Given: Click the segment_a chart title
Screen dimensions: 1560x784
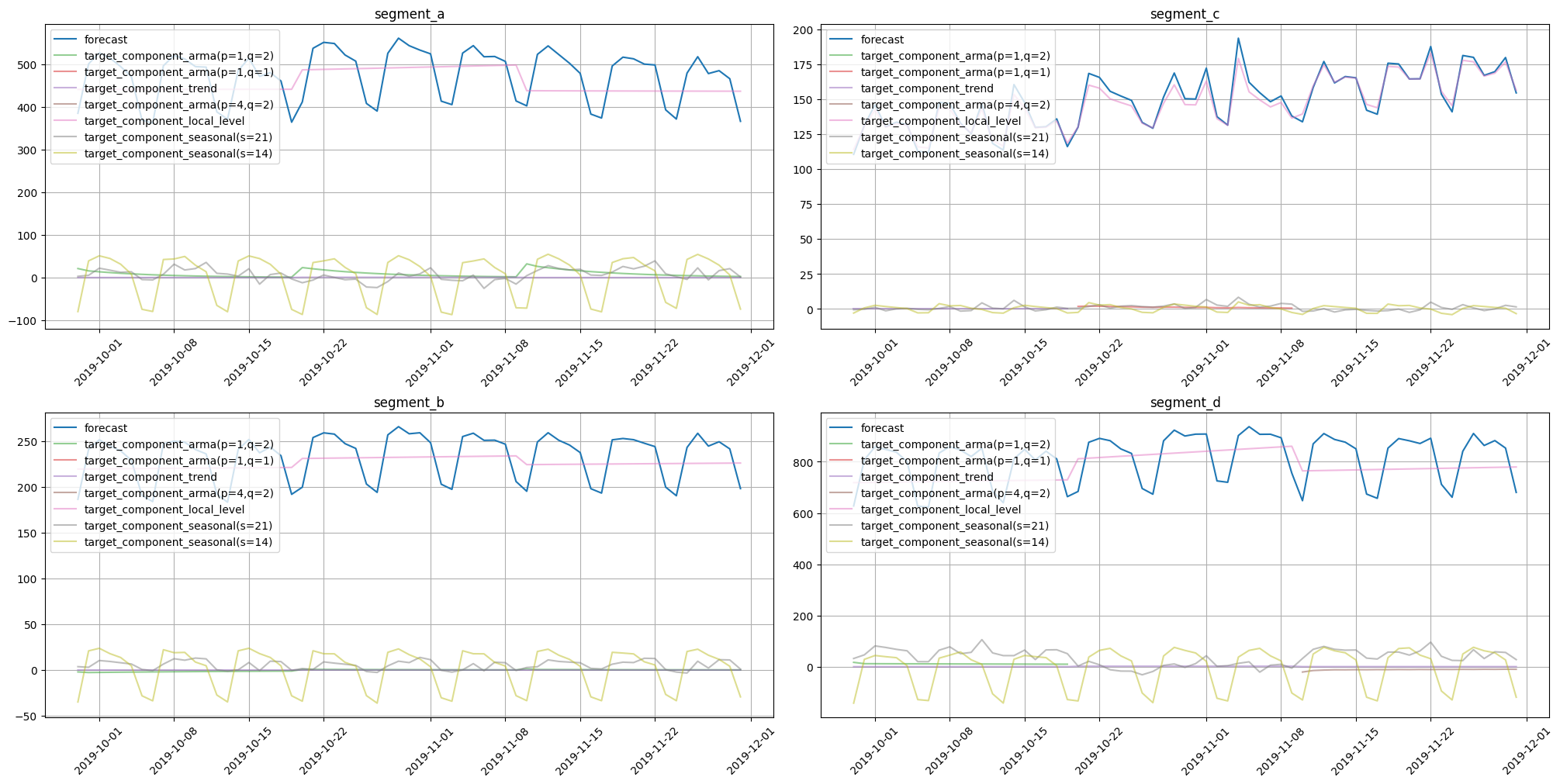Looking at the screenshot, I should click(409, 14).
